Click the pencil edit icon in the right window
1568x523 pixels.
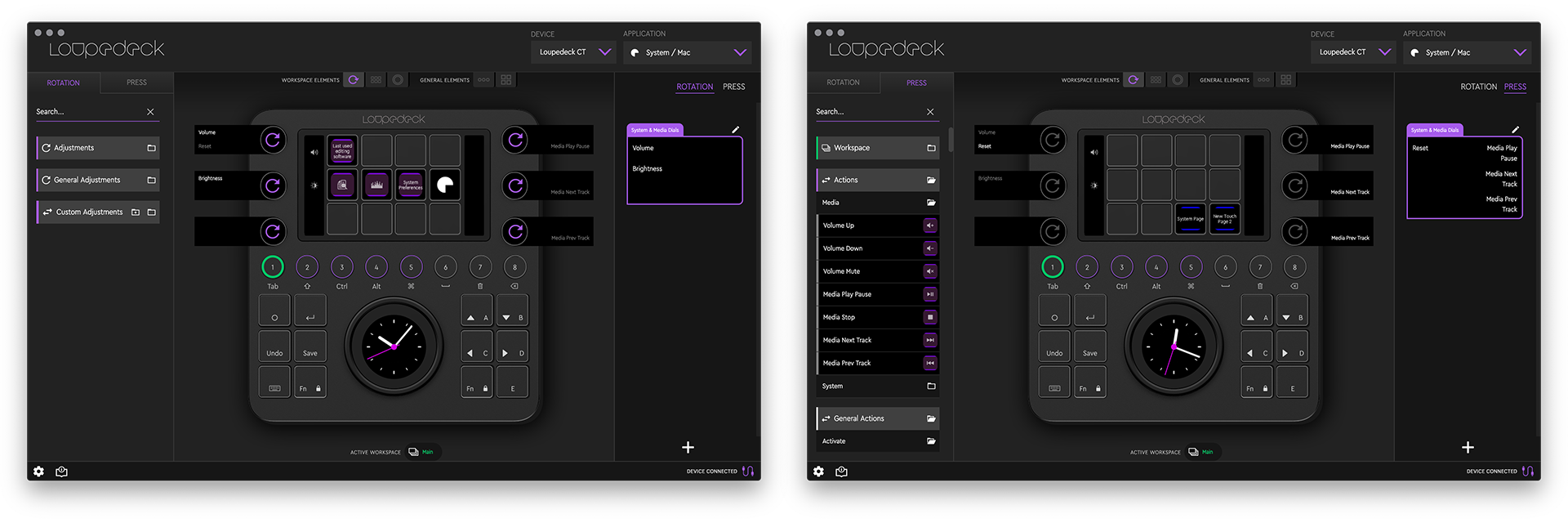tap(1515, 129)
